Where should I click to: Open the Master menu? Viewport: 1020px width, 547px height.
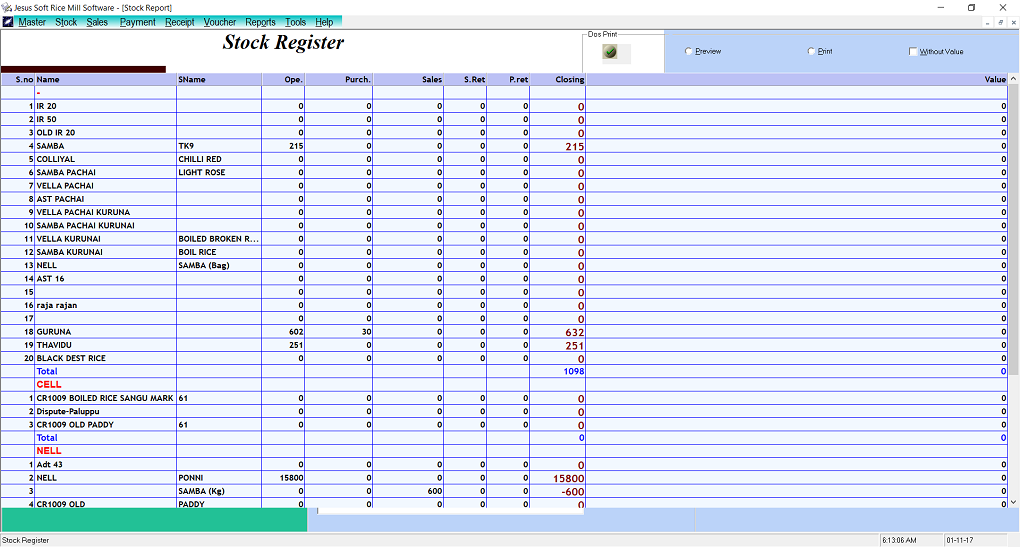32,22
